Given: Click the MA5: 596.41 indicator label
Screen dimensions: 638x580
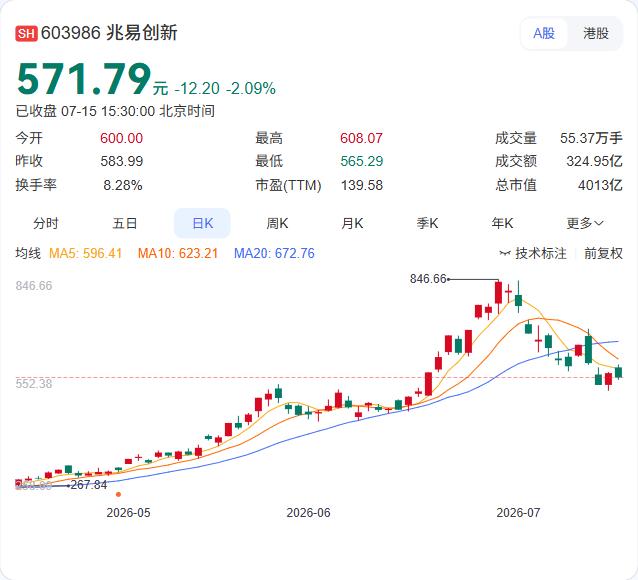Looking at the screenshot, I should pyautogui.click(x=85, y=254).
